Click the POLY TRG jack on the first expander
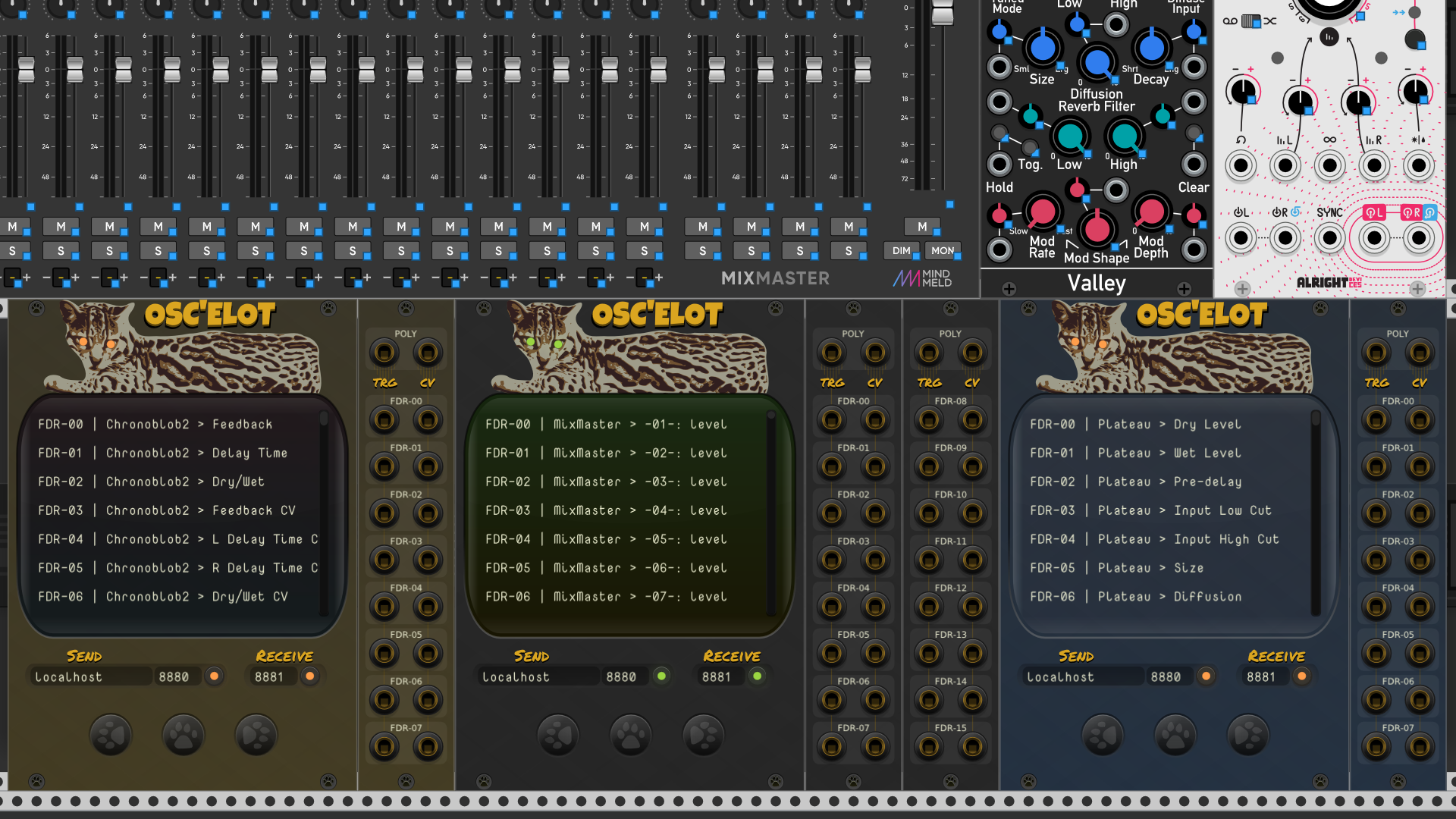This screenshot has width=1456, height=819. coord(384,353)
